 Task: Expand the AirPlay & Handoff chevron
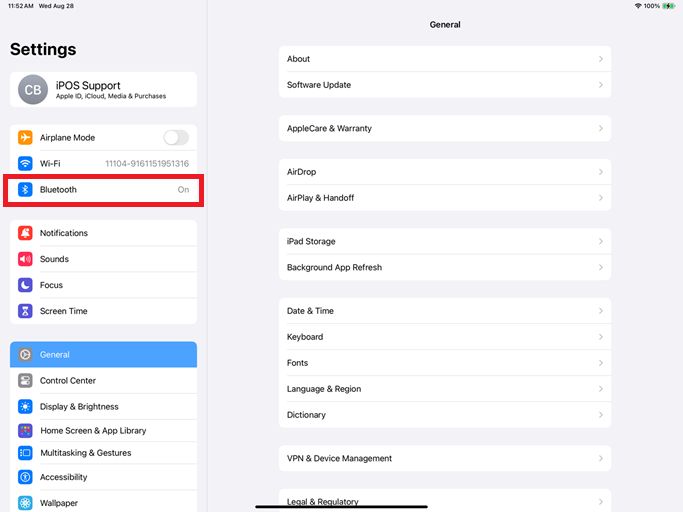pos(601,198)
